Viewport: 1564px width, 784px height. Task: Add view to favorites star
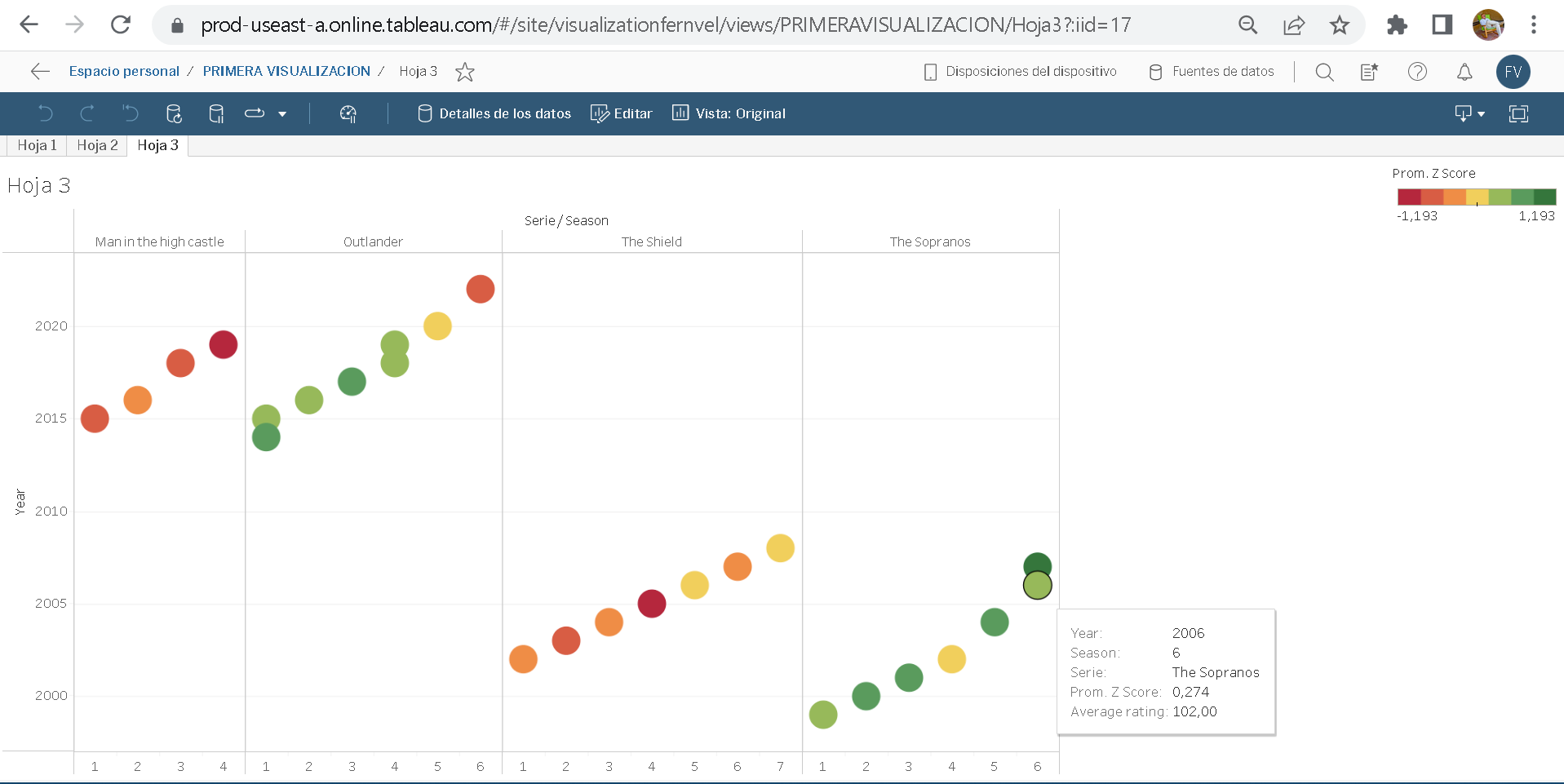(x=465, y=72)
